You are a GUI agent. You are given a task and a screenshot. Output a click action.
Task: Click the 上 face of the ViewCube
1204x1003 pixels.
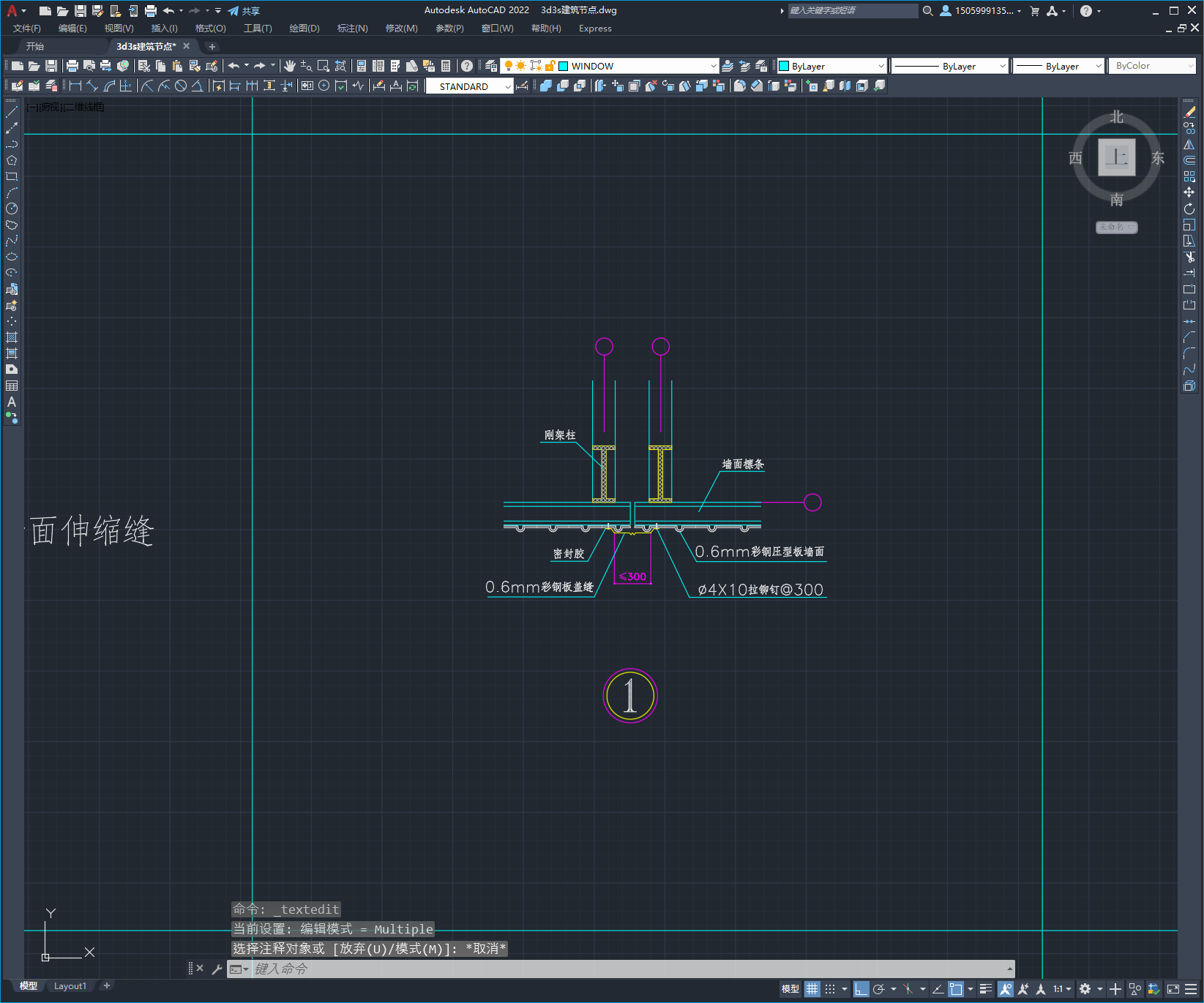pyautogui.click(x=1117, y=157)
